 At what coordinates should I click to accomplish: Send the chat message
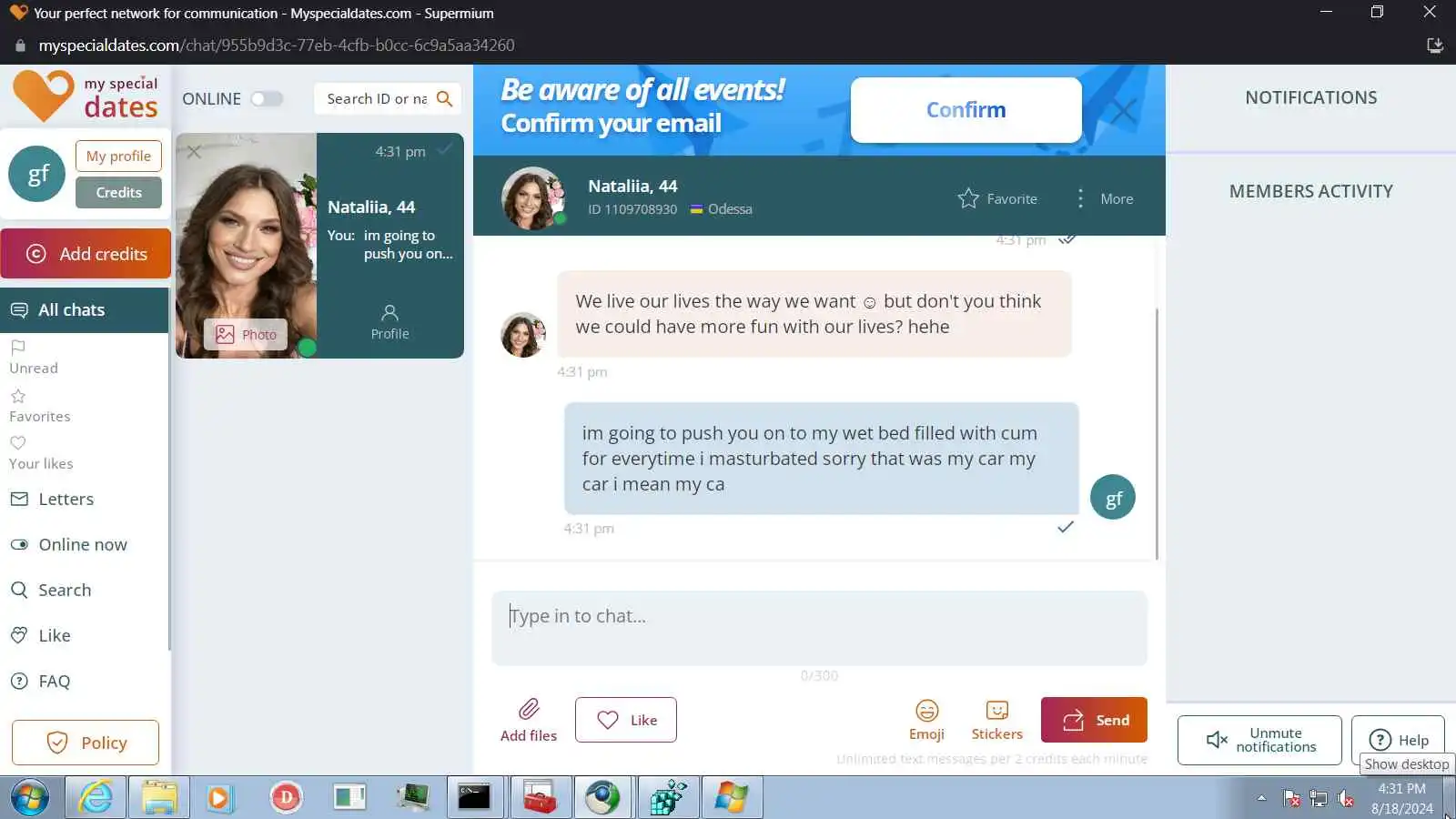pyautogui.click(x=1094, y=720)
